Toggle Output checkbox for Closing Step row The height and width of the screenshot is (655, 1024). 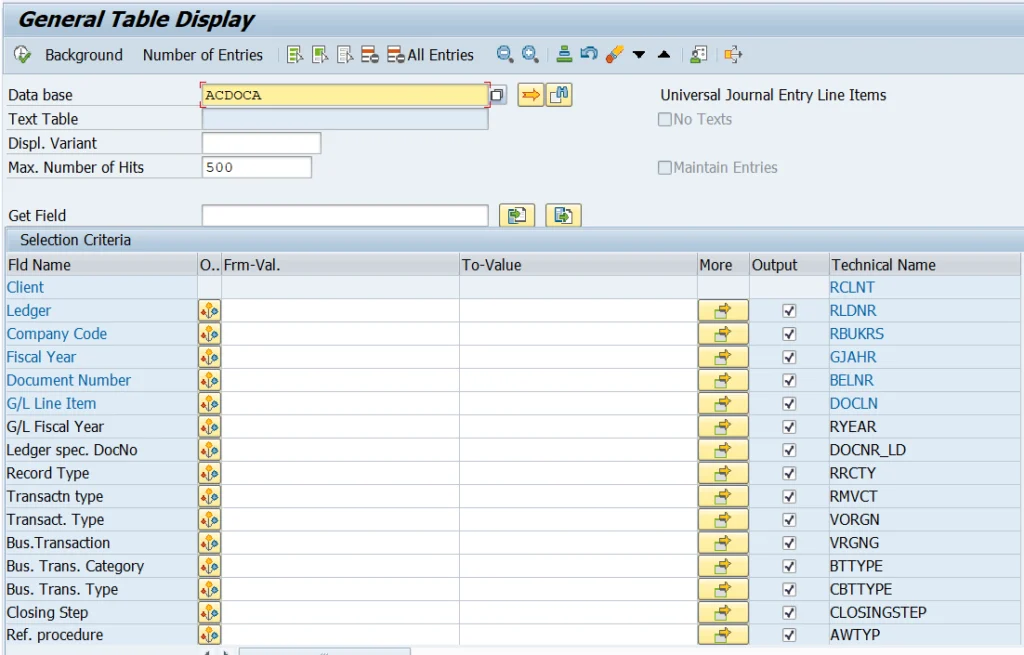(789, 613)
